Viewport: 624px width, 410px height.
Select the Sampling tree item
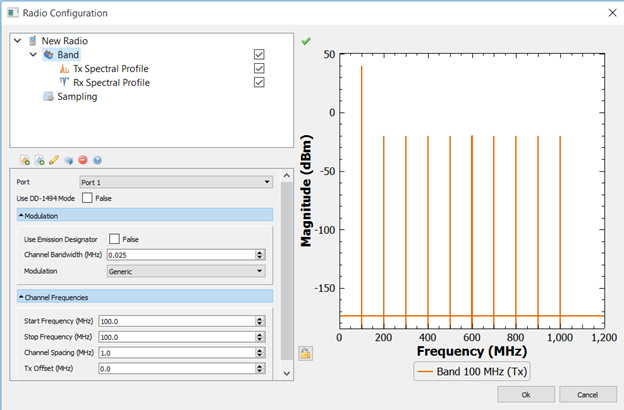click(77, 96)
